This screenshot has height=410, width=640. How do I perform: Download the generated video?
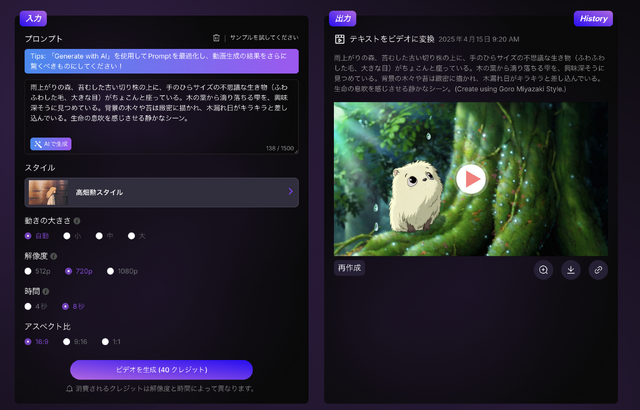[x=570, y=269]
